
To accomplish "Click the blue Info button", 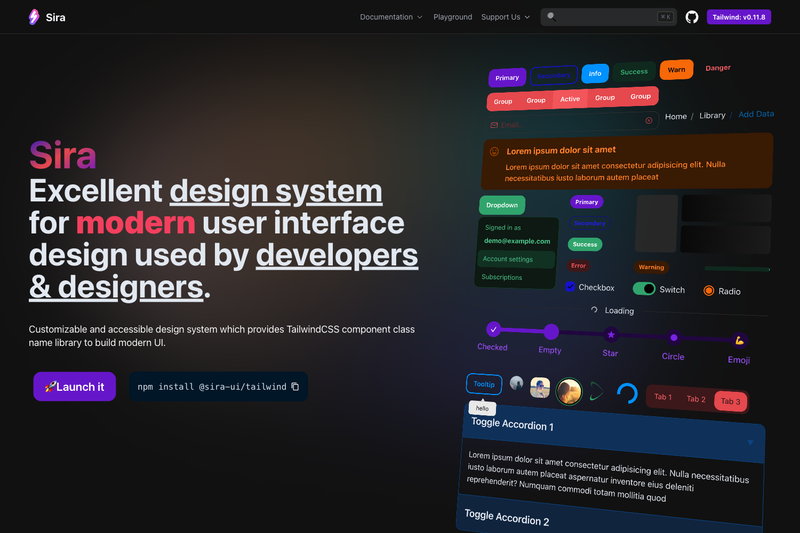I will pyautogui.click(x=595, y=73).
